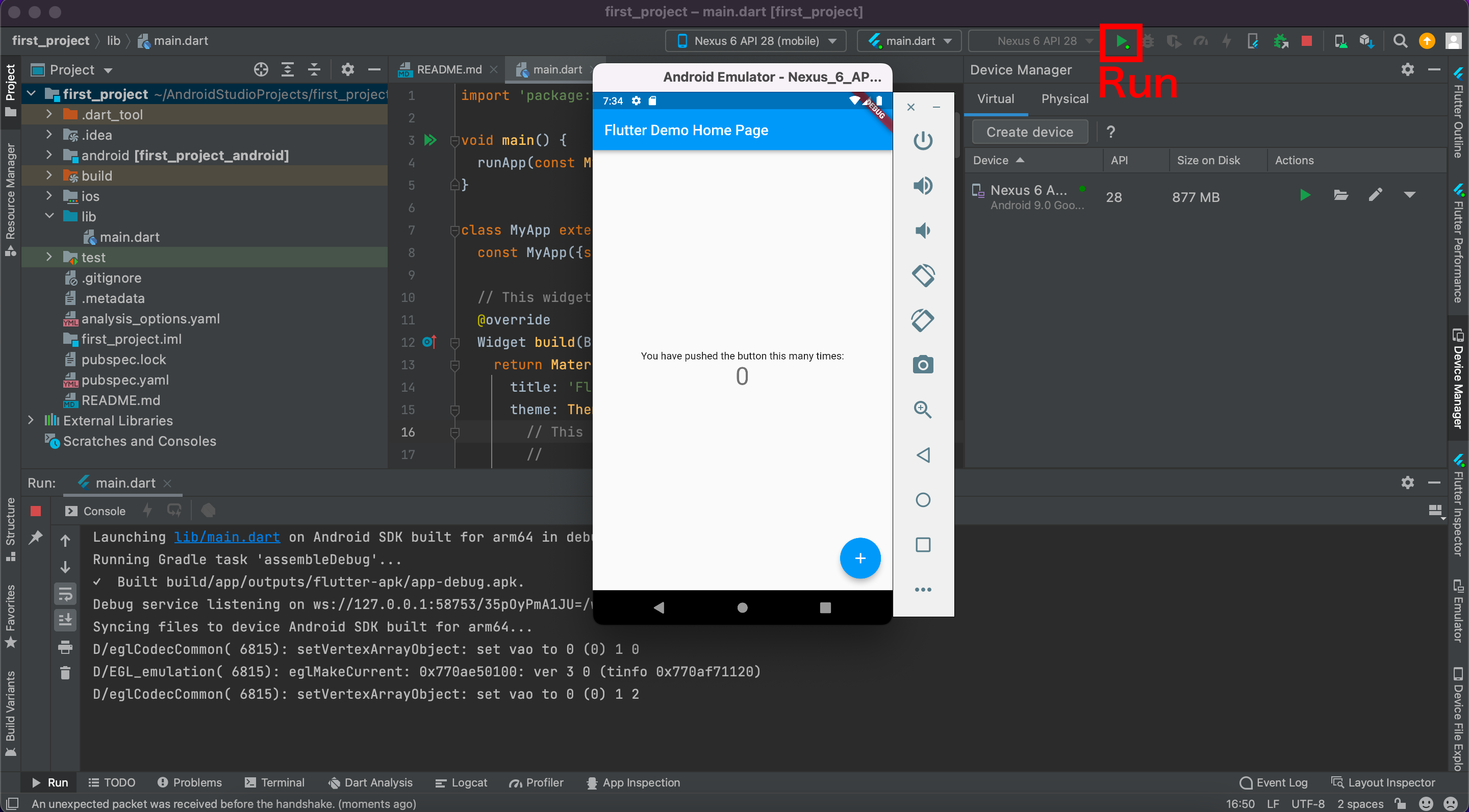
Task: Open device selector Nexus 6 API 28 (mobile)
Action: click(755, 41)
